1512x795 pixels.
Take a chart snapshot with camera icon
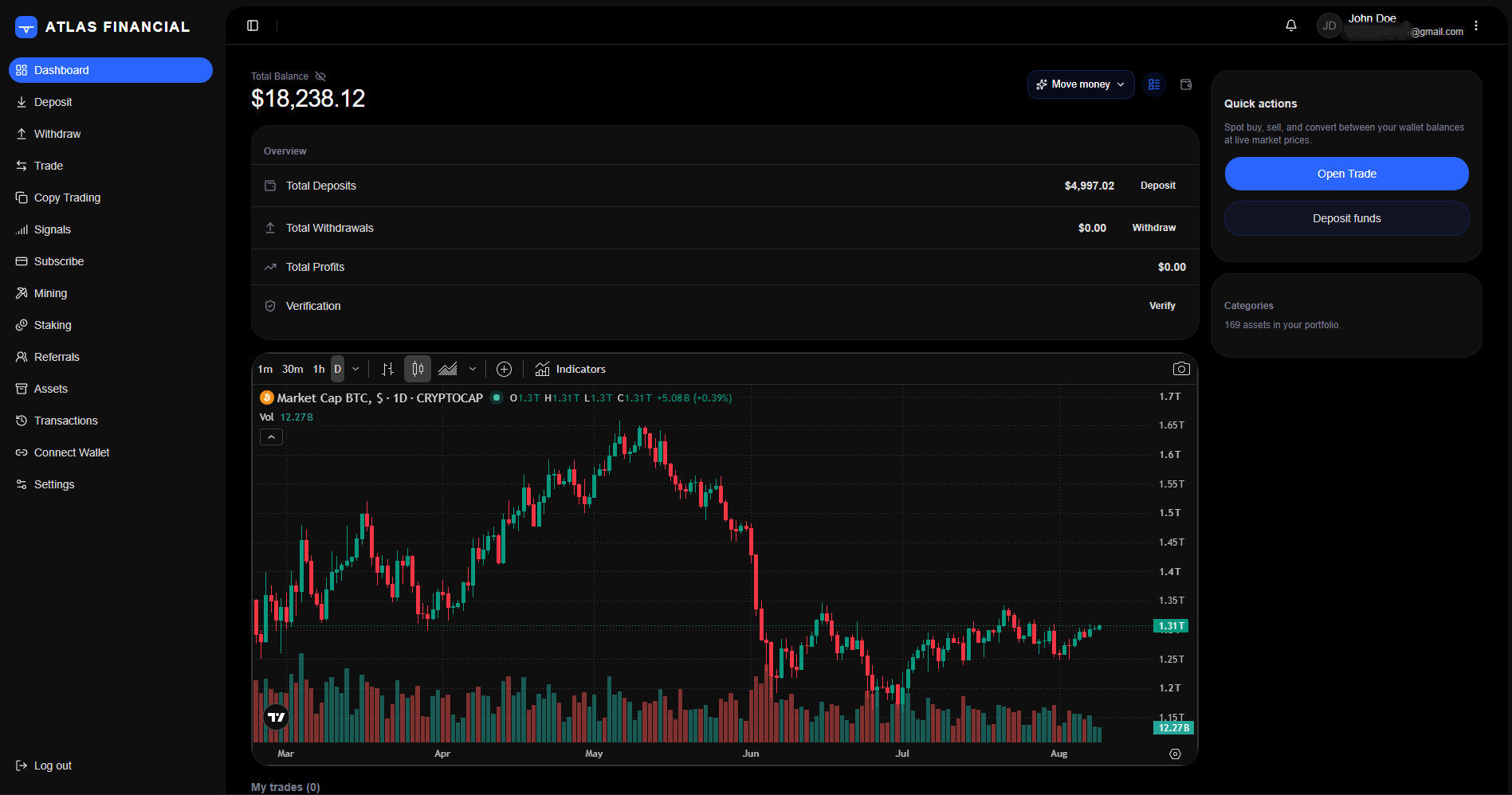(1181, 369)
